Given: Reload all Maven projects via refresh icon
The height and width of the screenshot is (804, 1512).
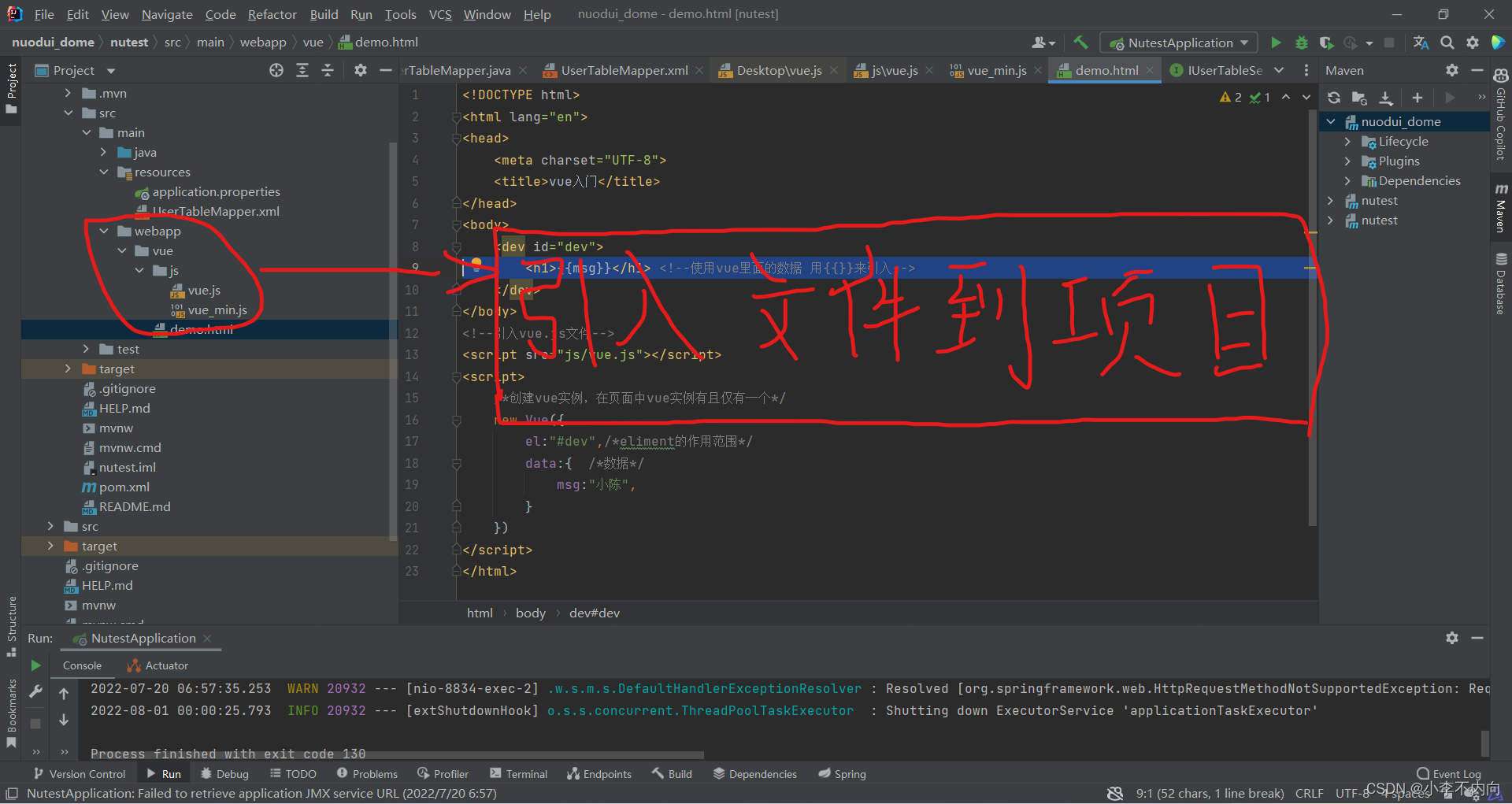Looking at the screenshot, I should [x=1333, y=98].
